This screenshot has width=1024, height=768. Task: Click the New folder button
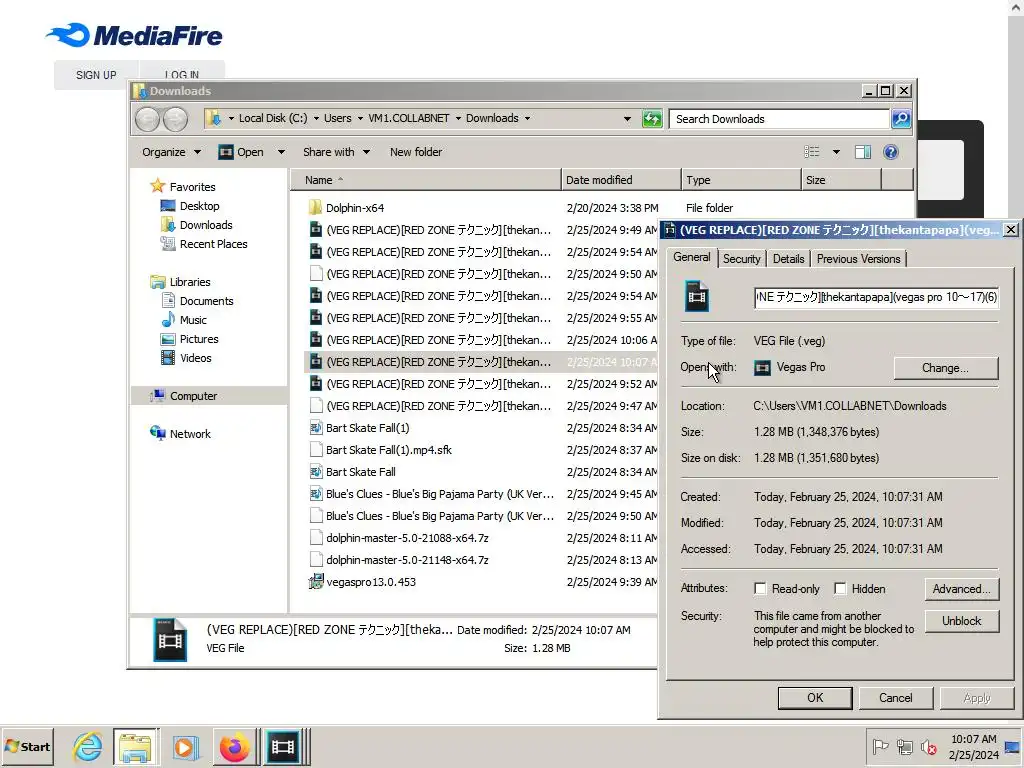(416, 152)
